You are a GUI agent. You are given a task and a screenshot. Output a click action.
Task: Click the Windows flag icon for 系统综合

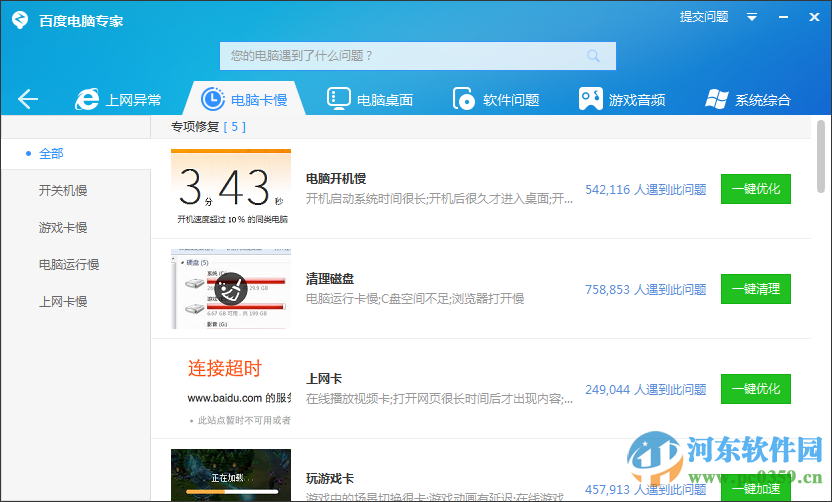[x=717, y=99]
